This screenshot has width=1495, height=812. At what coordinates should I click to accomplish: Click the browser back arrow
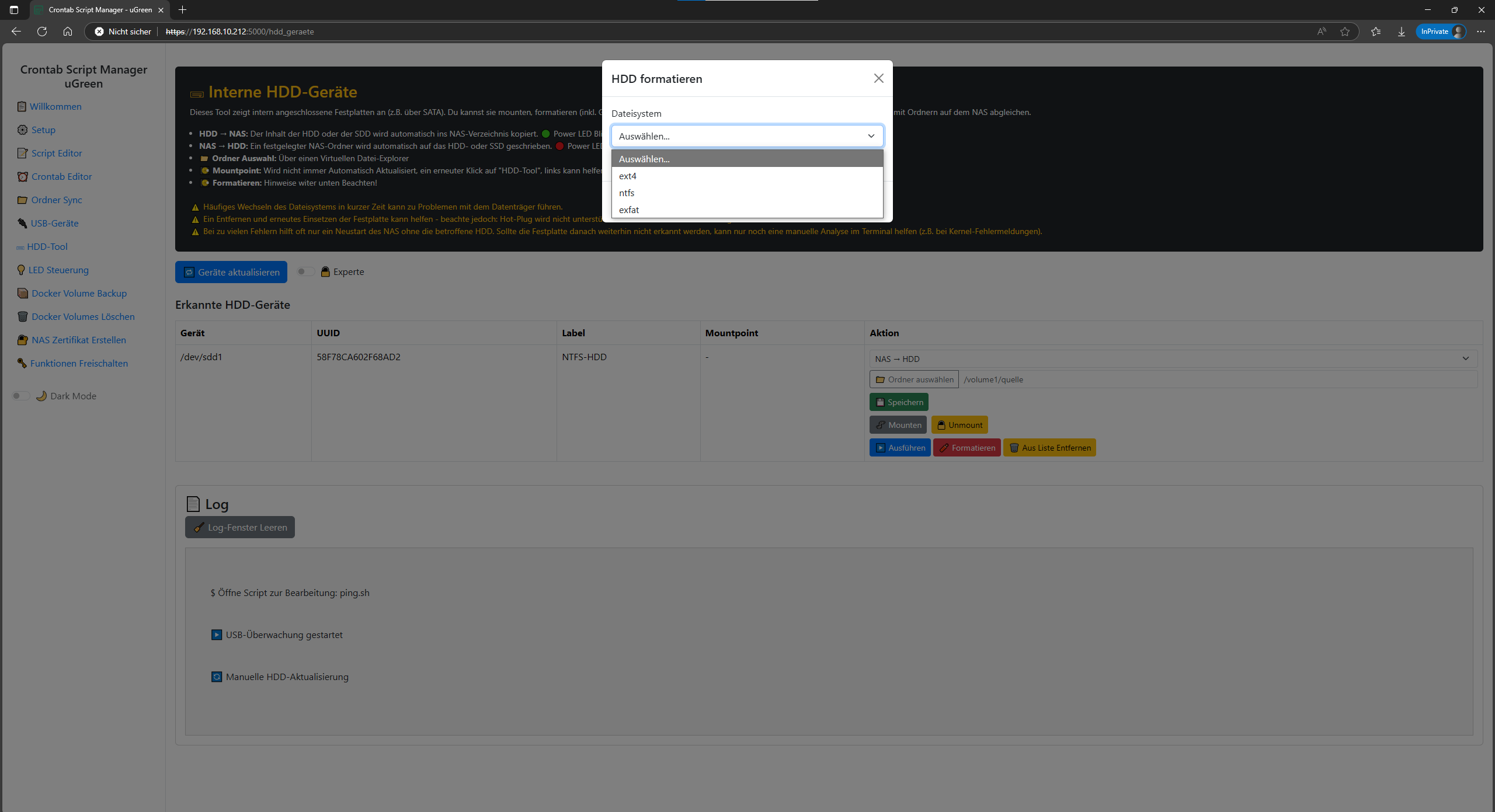click(16, 32)
